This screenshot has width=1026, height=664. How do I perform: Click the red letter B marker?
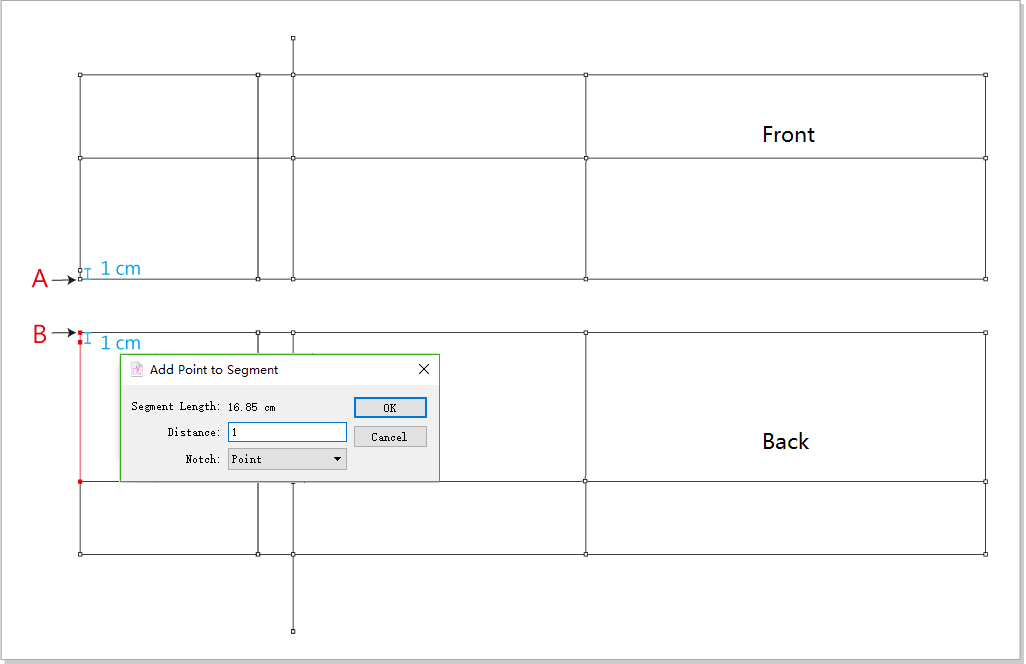click(x=40, y=334)
